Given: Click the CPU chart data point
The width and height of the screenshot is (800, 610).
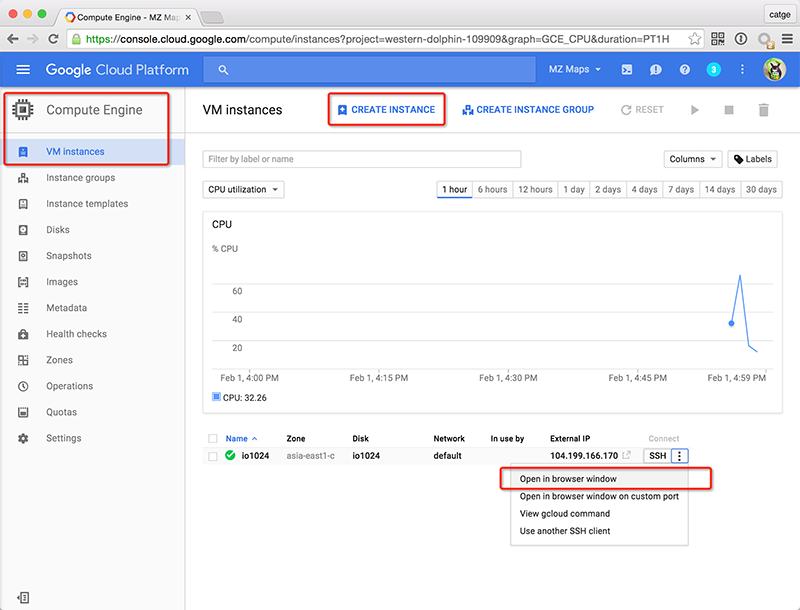Looking at the screenshot, I should click(x=731, y=323).
